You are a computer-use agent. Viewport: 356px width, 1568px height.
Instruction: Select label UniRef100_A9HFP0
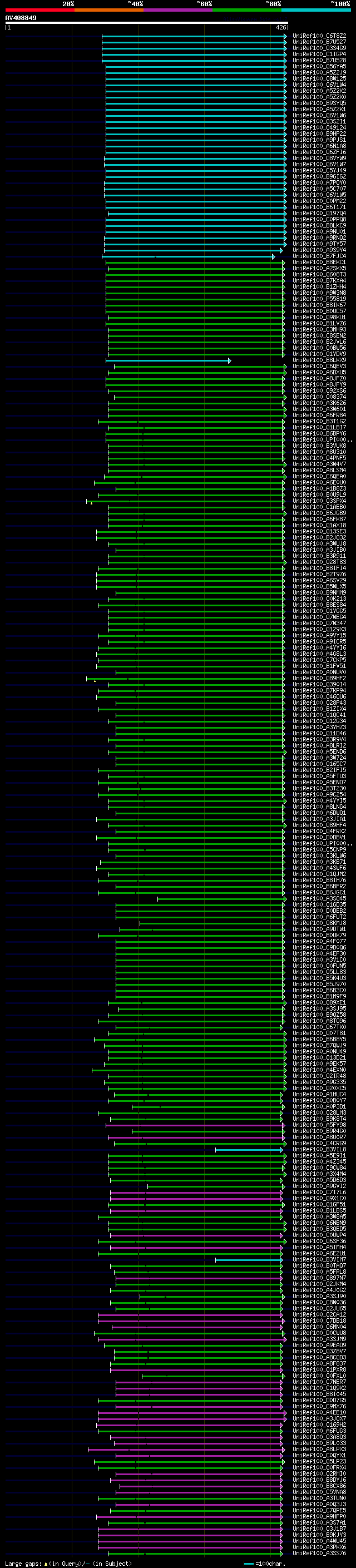pos(319,1516)
